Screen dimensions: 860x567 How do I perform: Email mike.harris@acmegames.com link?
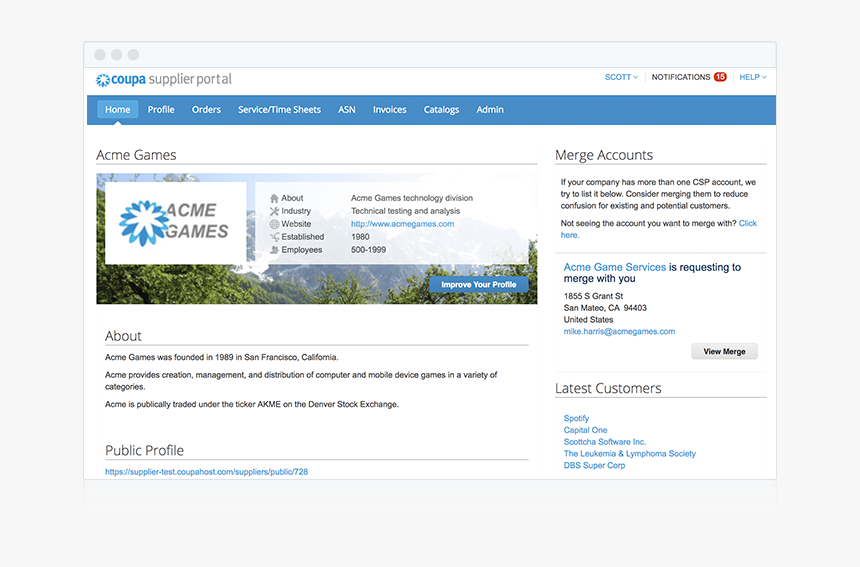tap(619, 332)
